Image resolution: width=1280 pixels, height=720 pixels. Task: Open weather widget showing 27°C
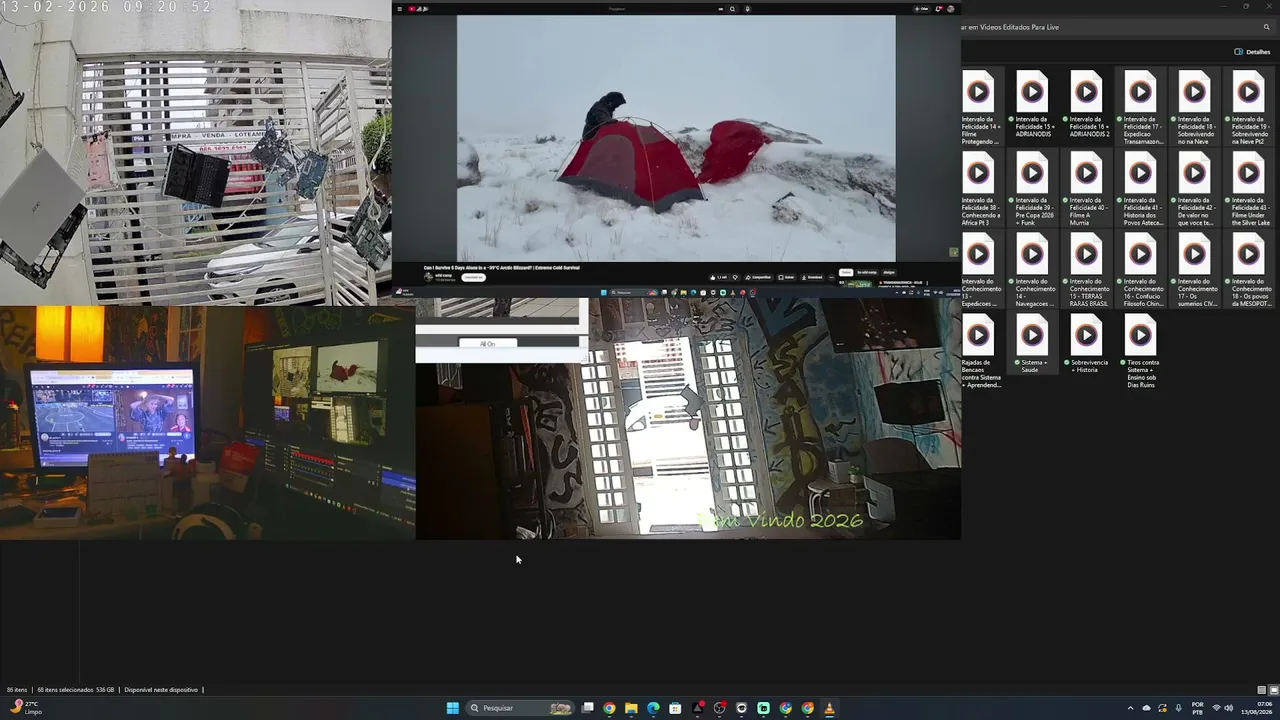[26, 708]
